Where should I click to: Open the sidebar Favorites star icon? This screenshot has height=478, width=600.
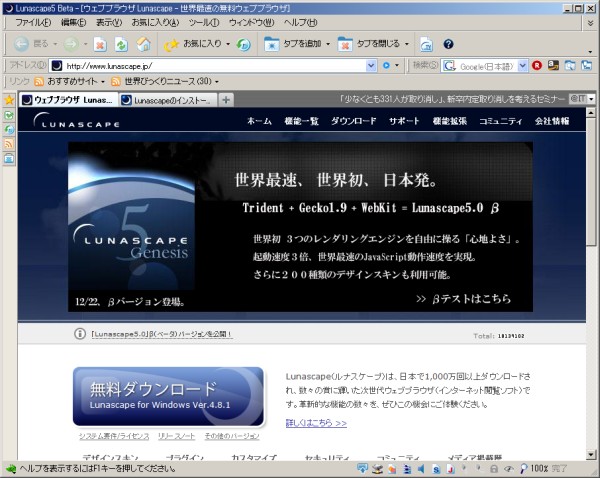coord(9,100)
